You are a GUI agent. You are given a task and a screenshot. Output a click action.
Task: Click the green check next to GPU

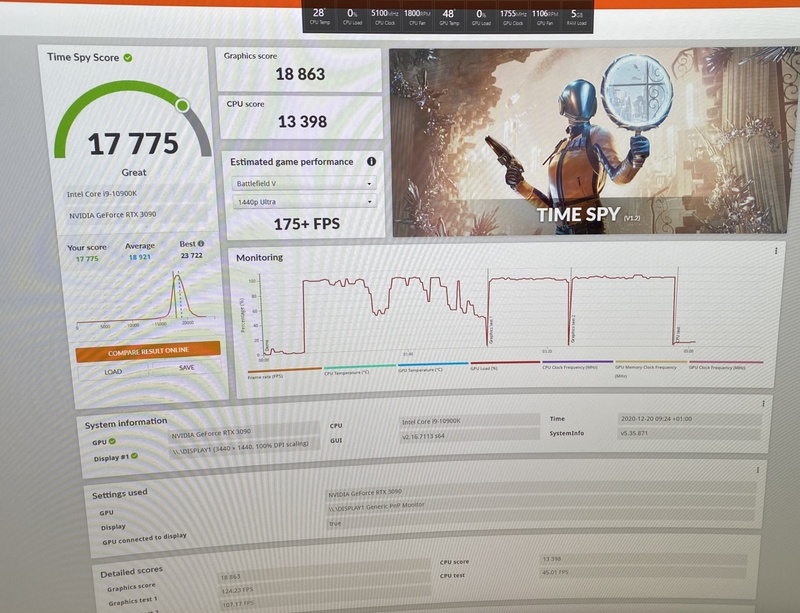point(112,441)
